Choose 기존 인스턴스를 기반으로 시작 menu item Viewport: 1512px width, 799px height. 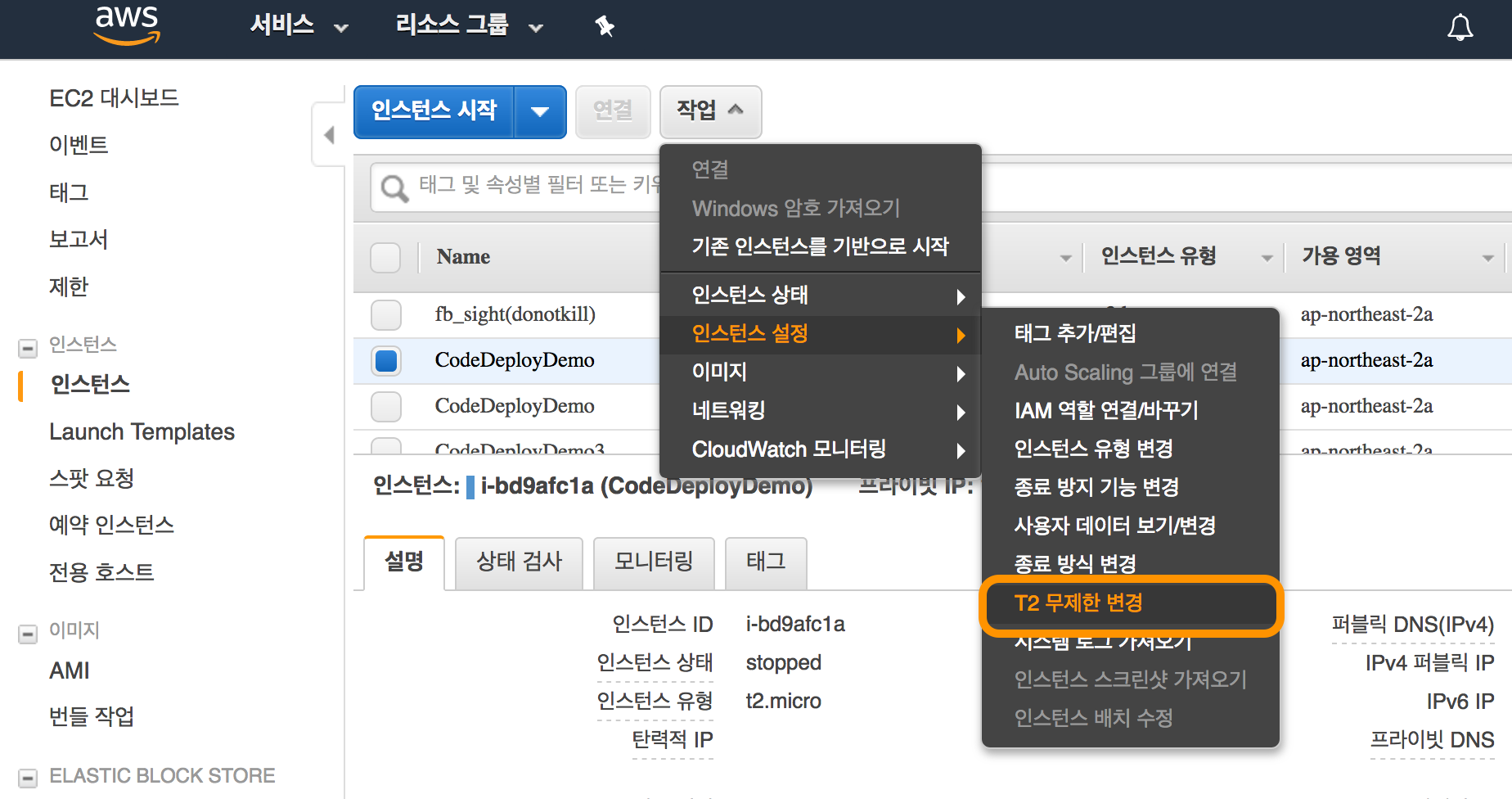coord(820,246)
